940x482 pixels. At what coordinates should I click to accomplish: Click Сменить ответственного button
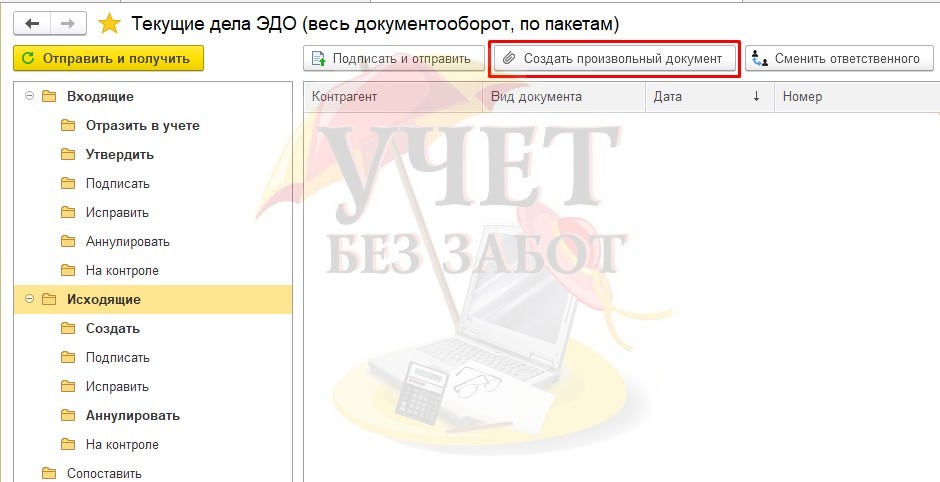(x=839, y=59)
